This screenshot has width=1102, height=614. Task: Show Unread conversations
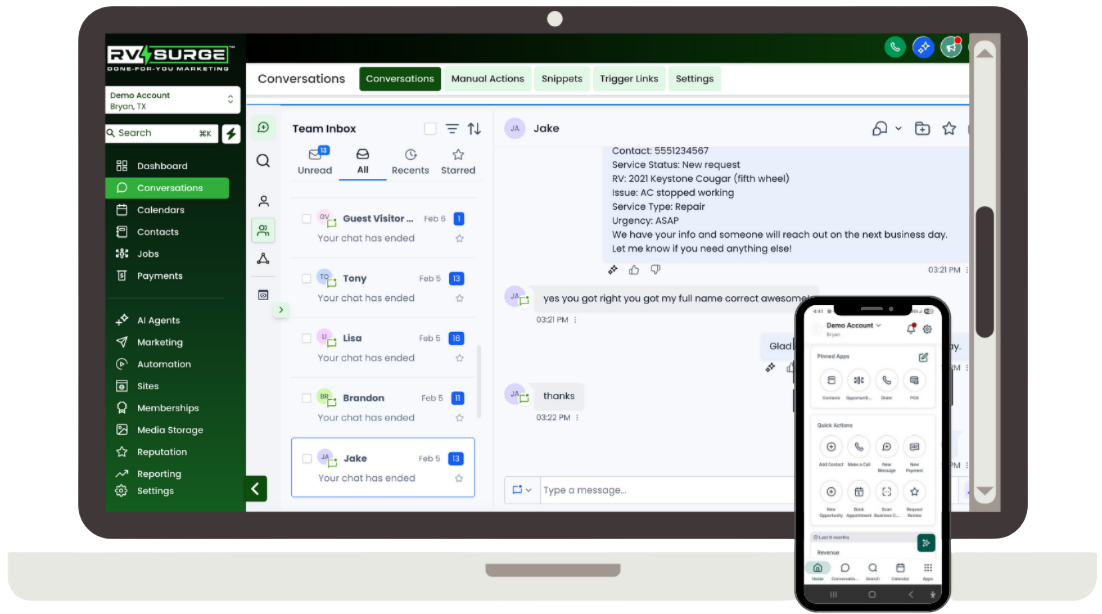click(x=315, y=162)
